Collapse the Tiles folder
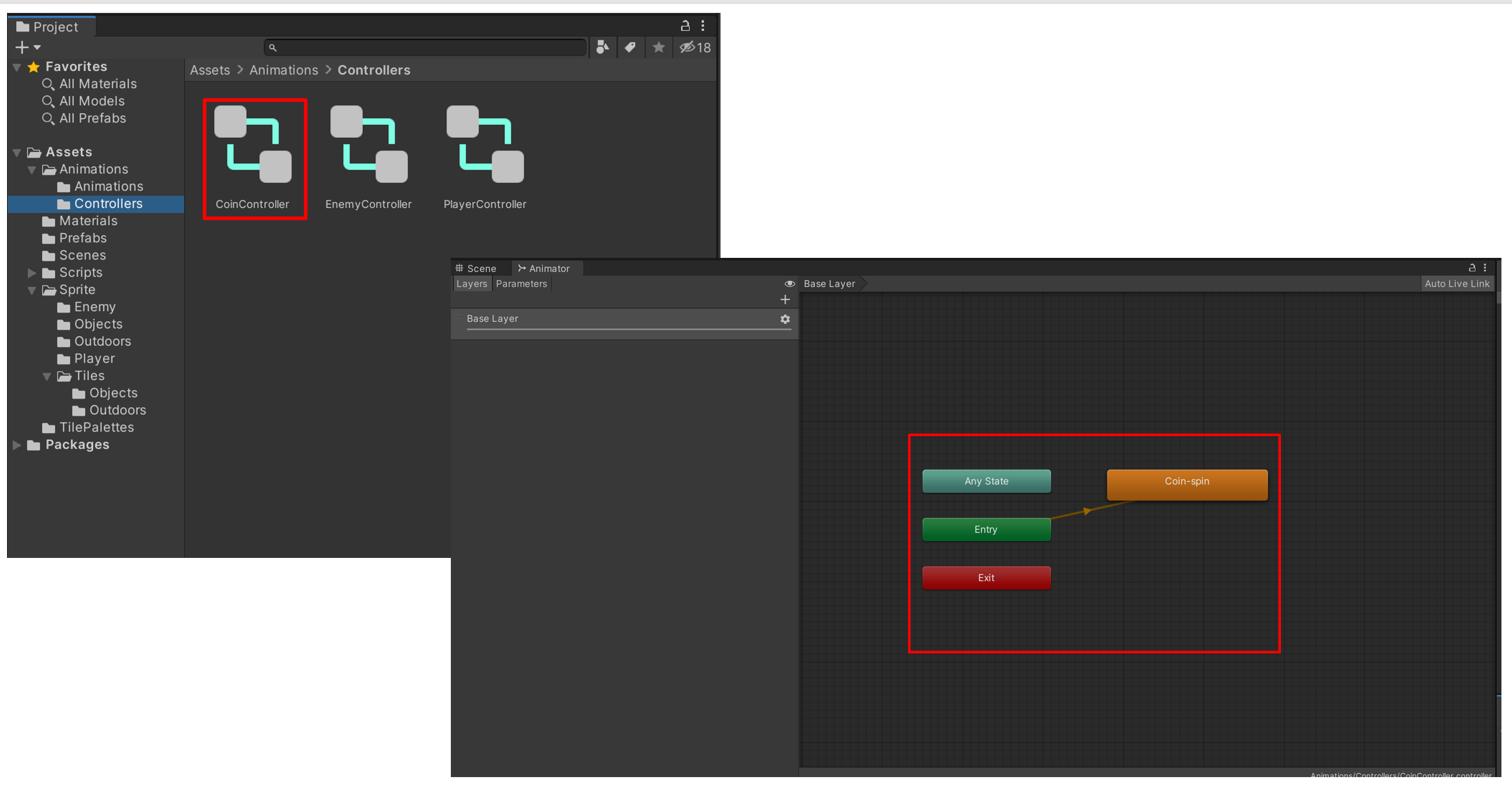Screen dimensions: 1512x790 pos(47,376)
